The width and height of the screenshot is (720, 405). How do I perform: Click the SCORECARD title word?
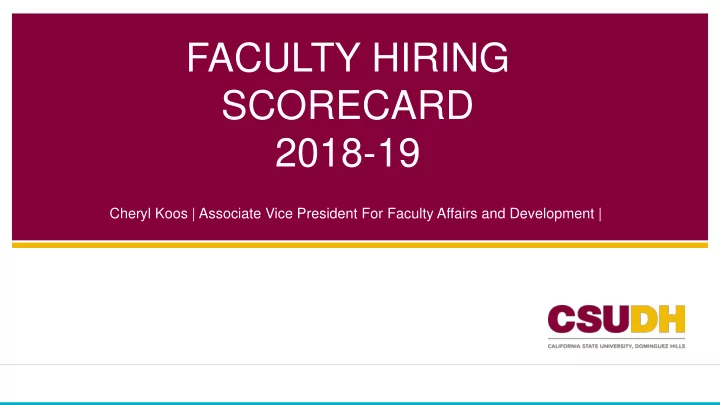point(348,105)
